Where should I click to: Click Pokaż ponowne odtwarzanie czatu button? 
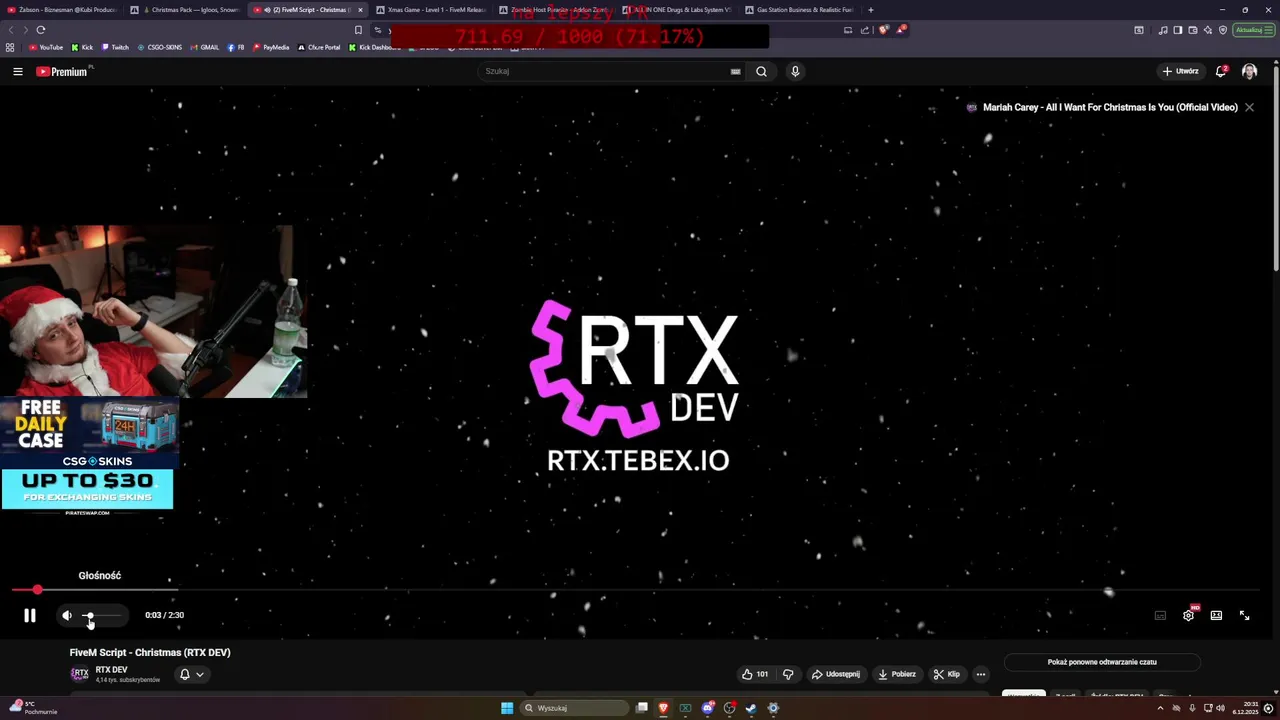(1102, 662)
